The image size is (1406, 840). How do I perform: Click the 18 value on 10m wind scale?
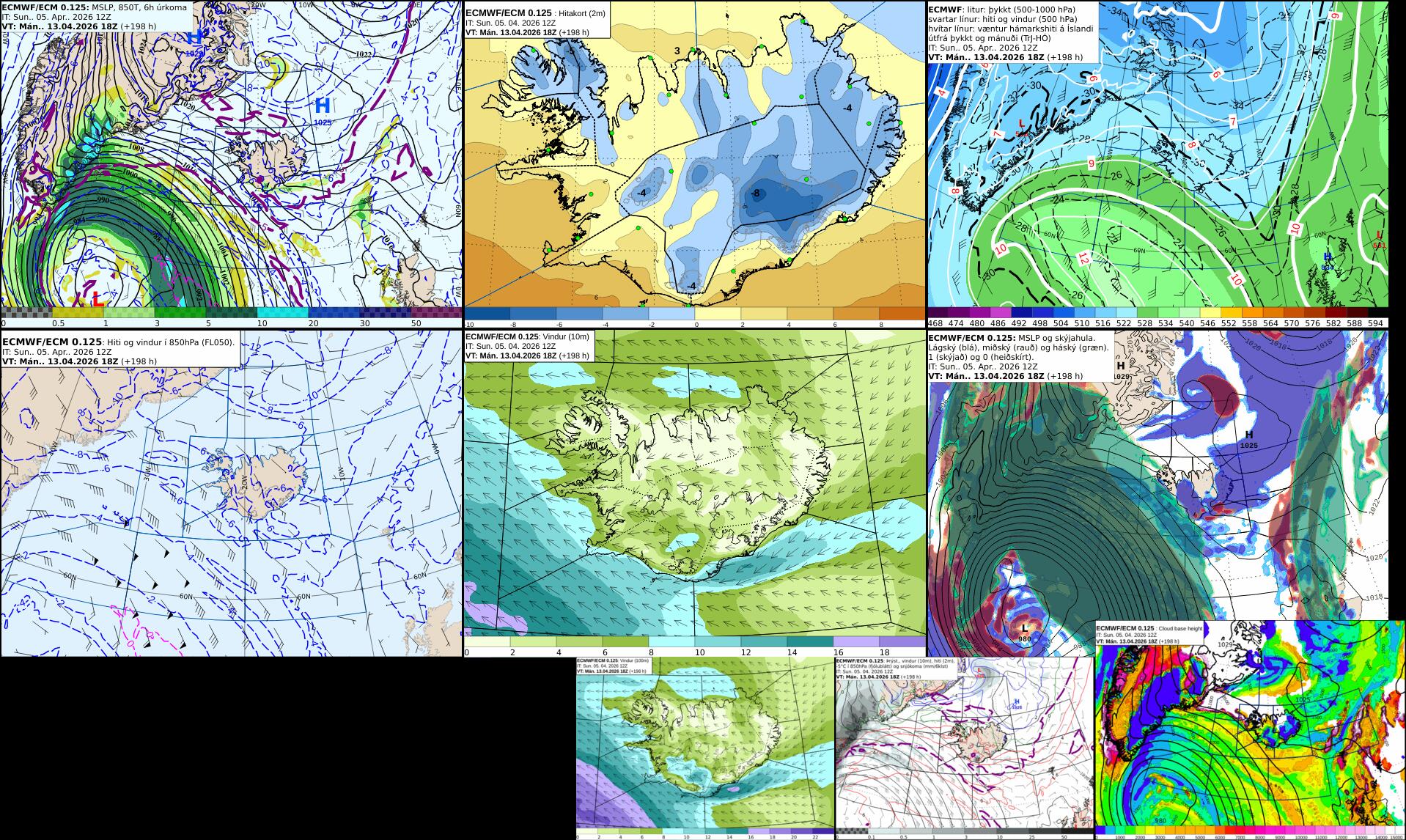coord(884,652)
